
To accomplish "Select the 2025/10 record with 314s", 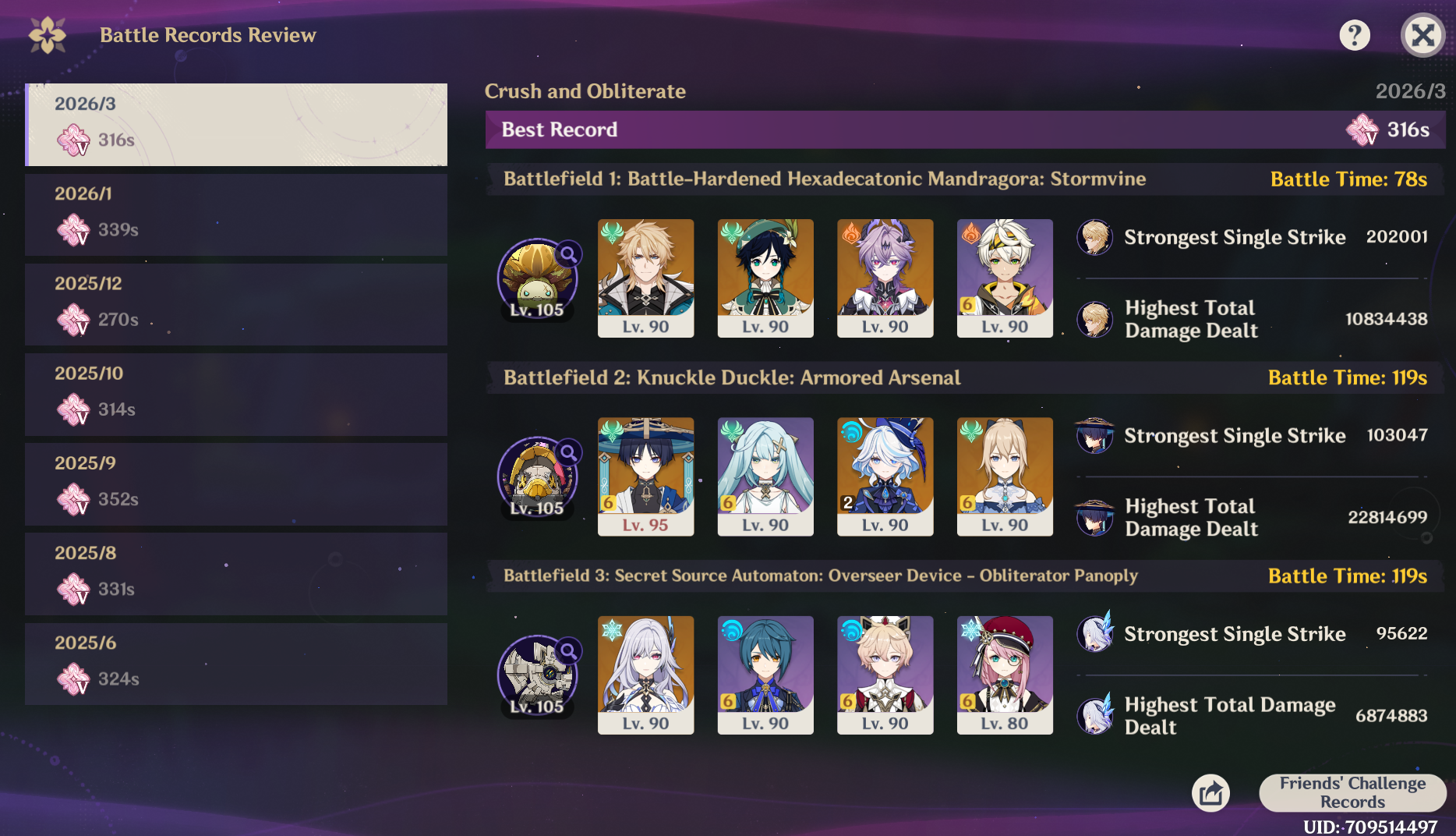I will tap(236, 394).
